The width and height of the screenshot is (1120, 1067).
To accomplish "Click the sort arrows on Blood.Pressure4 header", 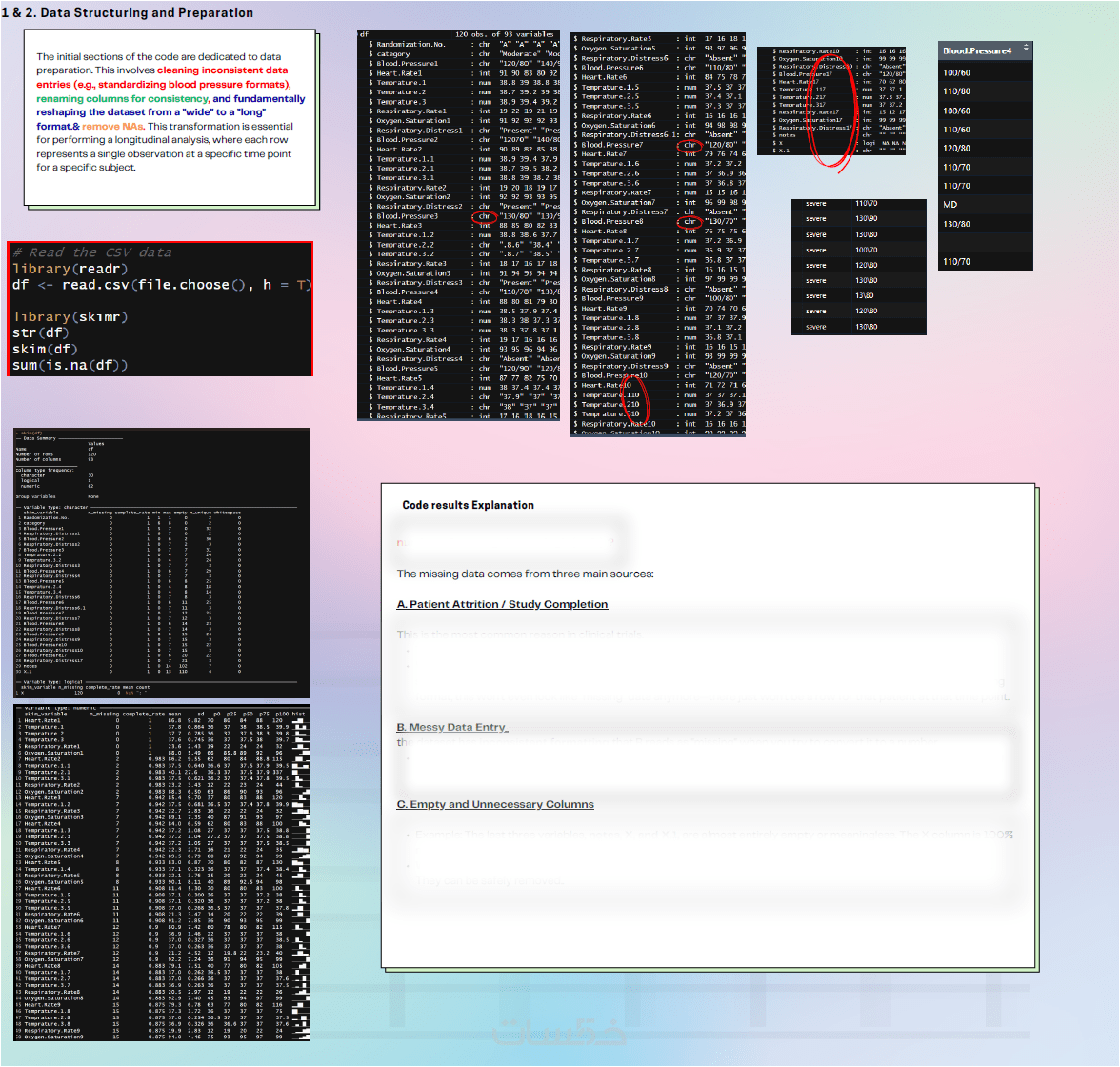I will 1026,49.
